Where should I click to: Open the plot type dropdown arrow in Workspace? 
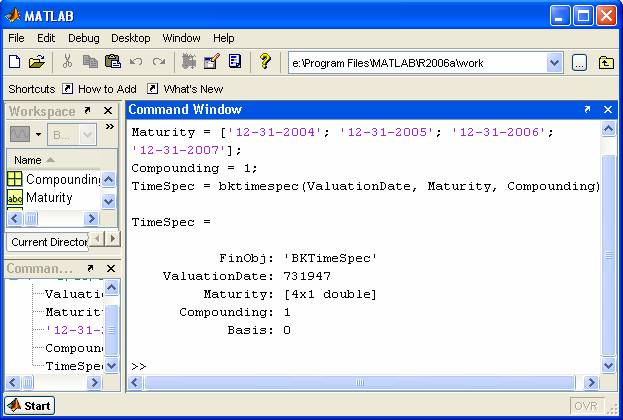click(39, 134)
